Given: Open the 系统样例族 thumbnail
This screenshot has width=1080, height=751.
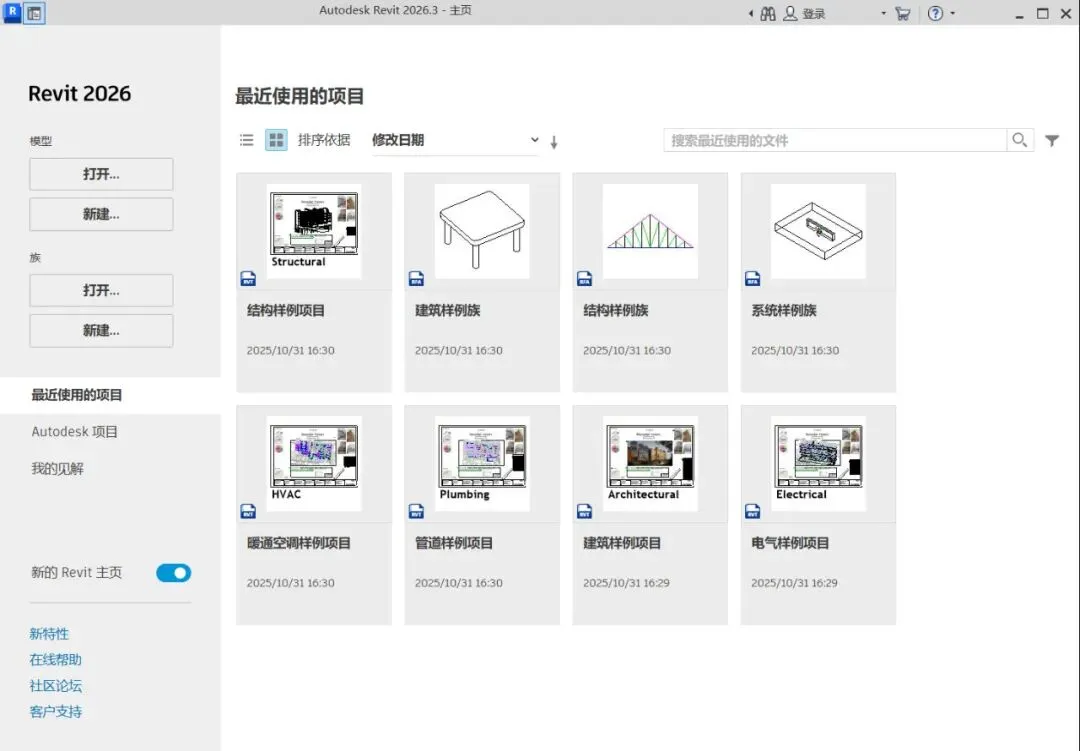Looking at the screenshot, I should pyautogui.click(x=818, y=231).
